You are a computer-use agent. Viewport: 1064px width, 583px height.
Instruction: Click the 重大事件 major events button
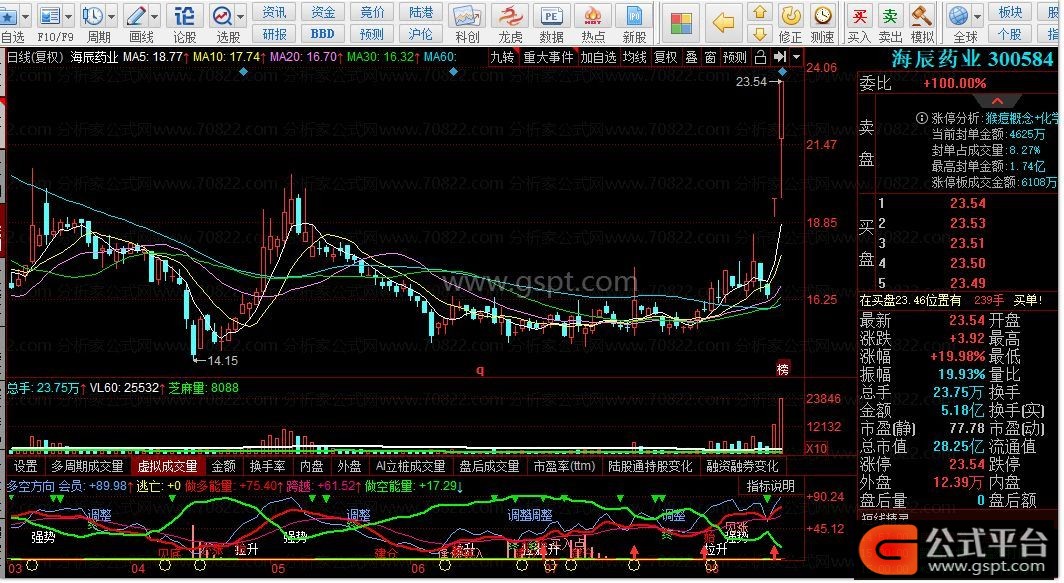[x=548, y=58]
